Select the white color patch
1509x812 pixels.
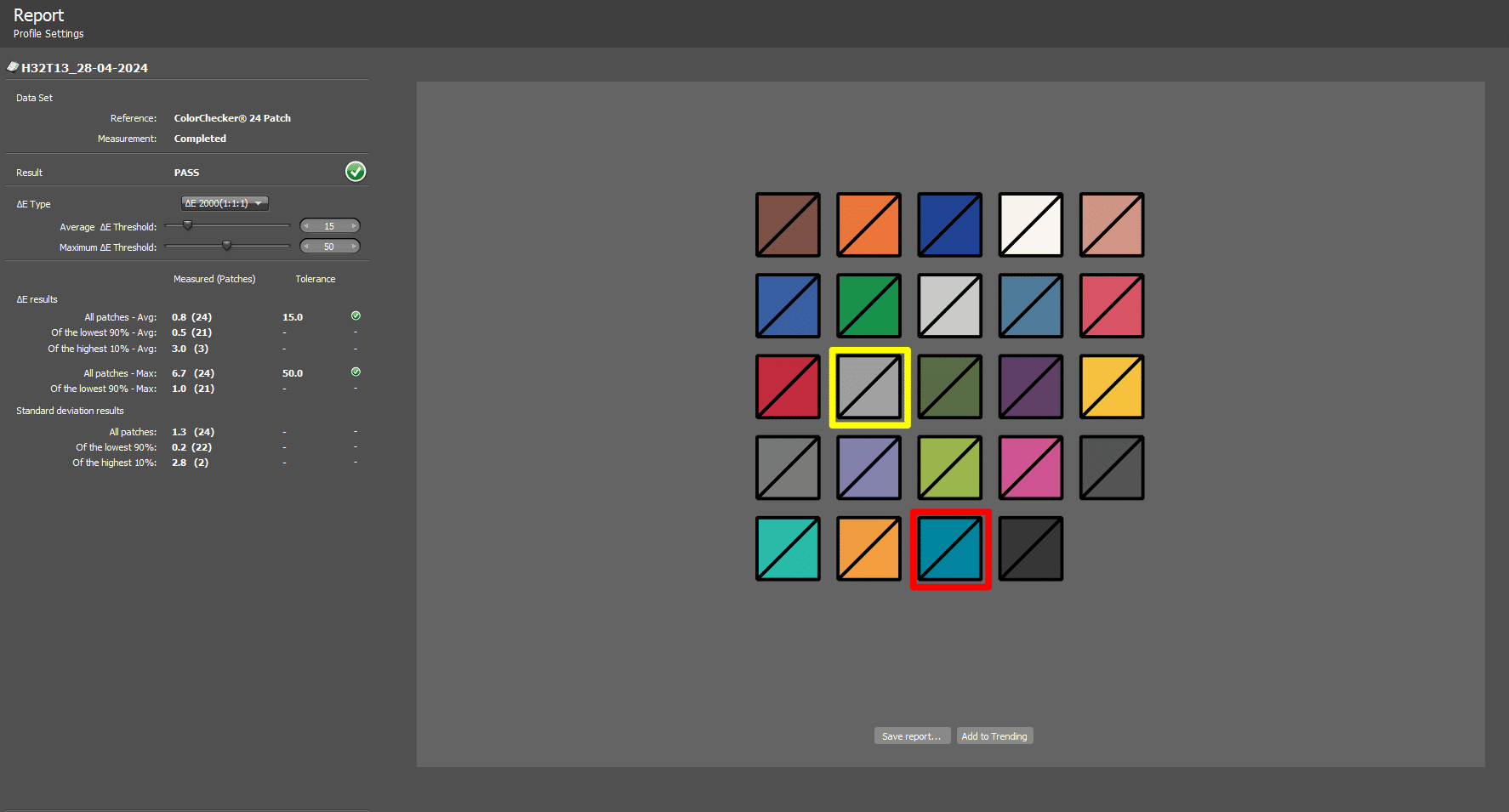coord(1031,225)
